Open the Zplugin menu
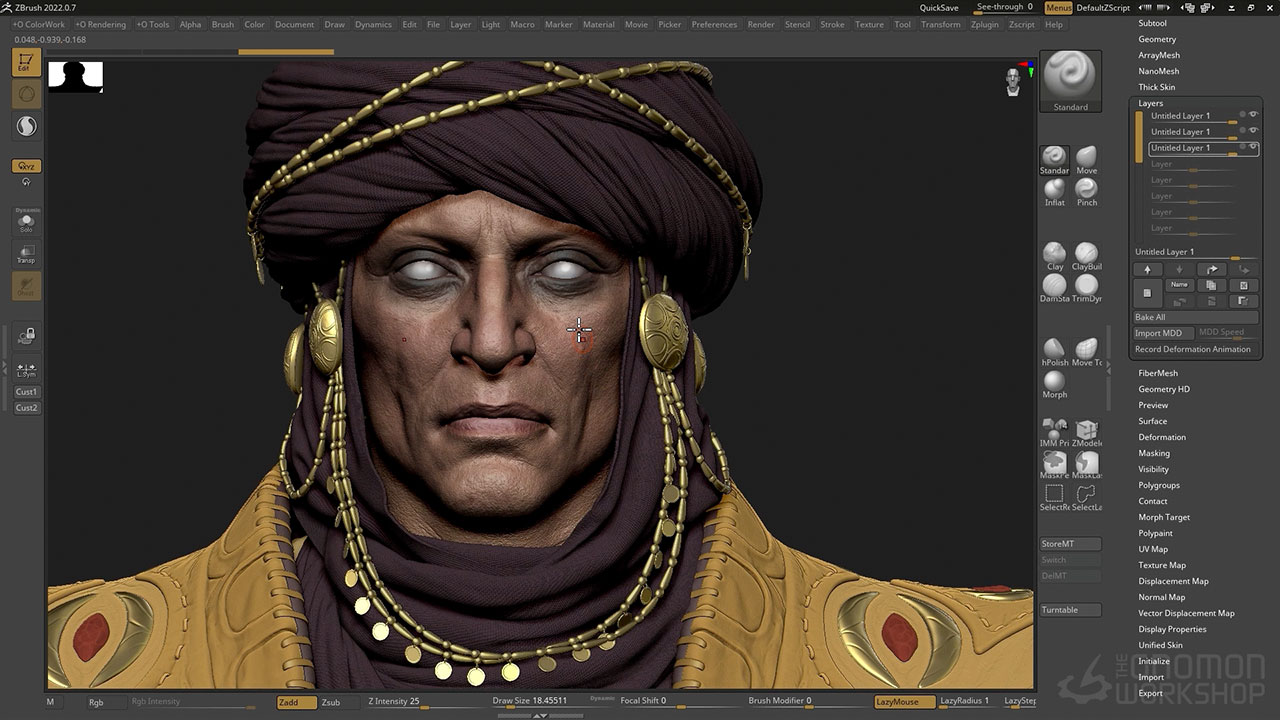1280x720 pixels. (984, 24)
